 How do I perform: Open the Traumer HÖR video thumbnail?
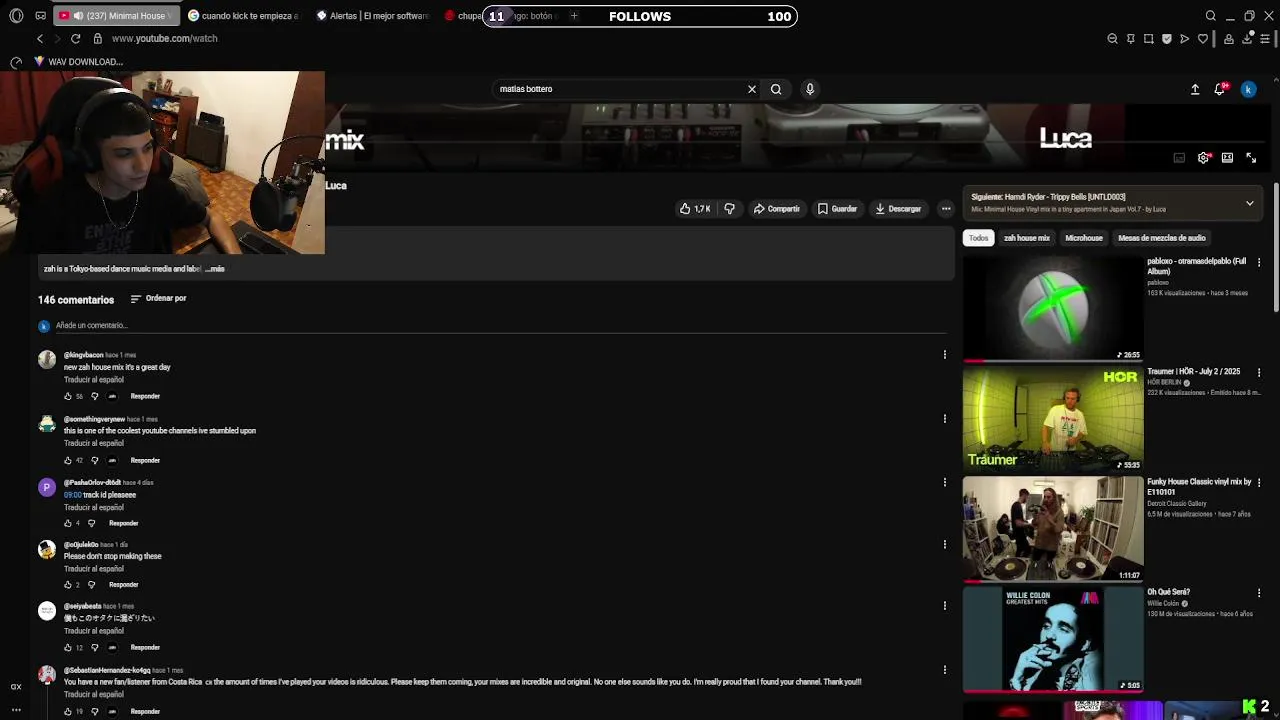pyautogui.click(x=1053, y=419)
